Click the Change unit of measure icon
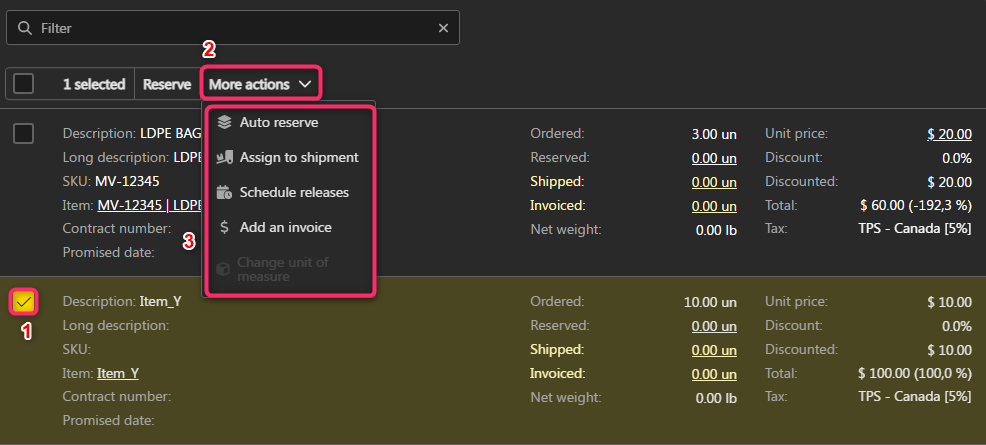 pos(224,269)
